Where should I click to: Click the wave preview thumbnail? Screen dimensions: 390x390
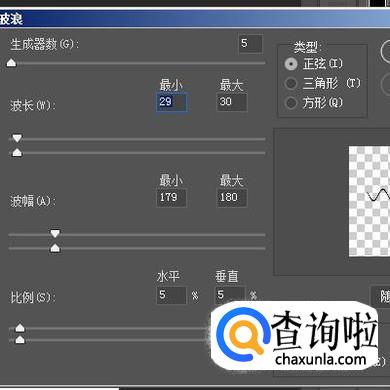pos(369,201)
